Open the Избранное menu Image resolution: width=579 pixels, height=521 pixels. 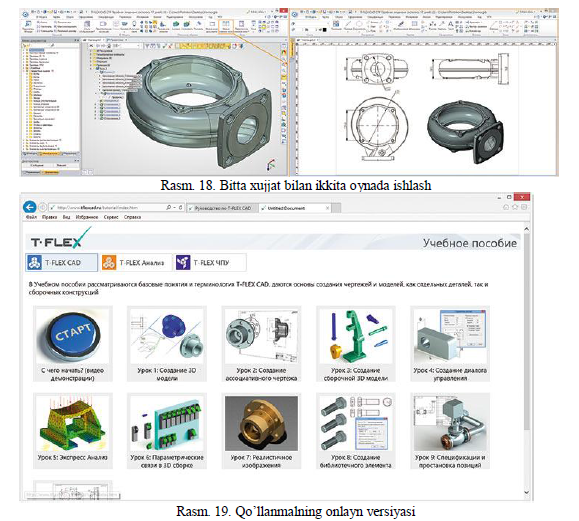tap(87, 217)
